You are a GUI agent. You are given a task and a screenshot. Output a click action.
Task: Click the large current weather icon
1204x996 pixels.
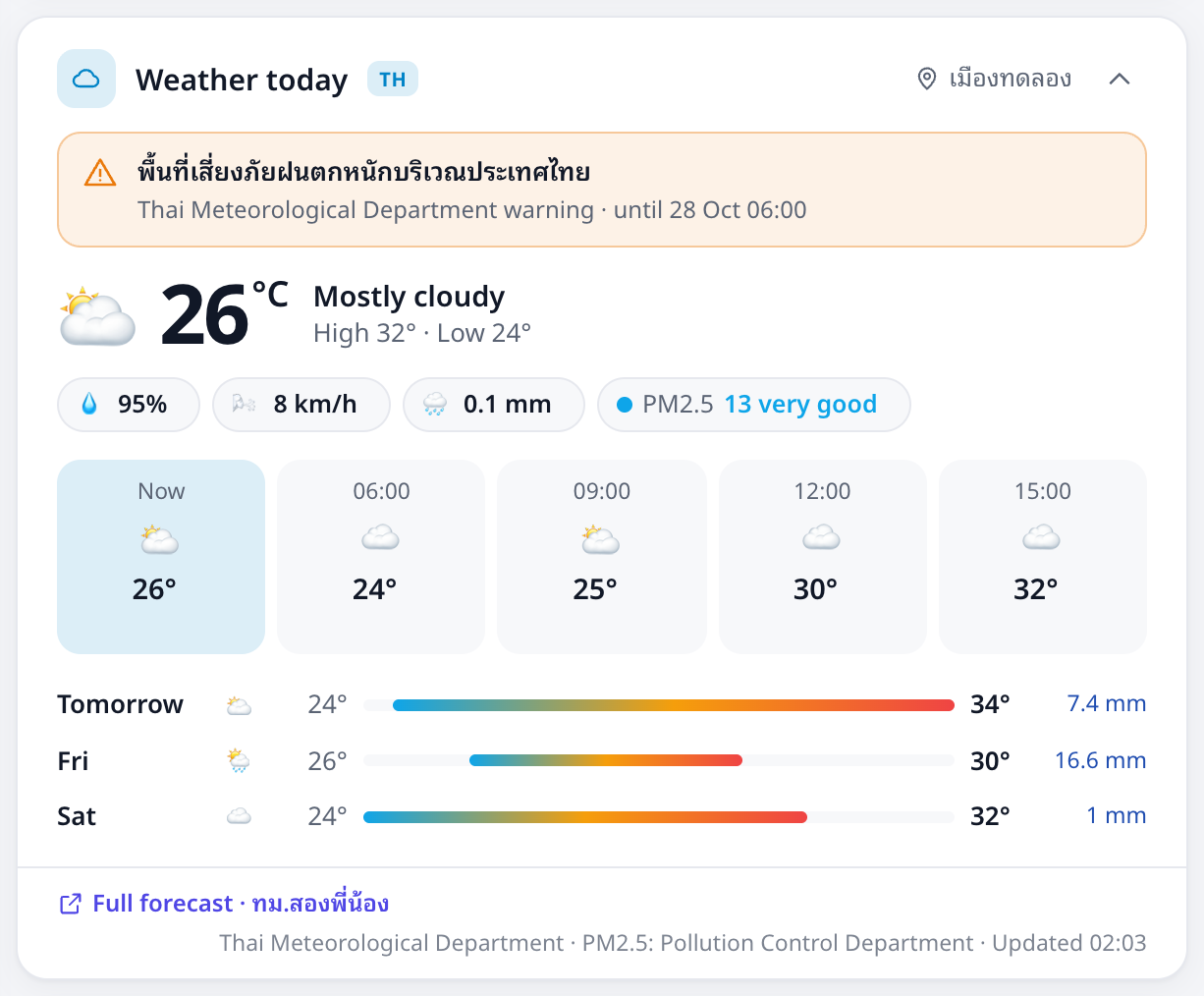pos(96,316)
